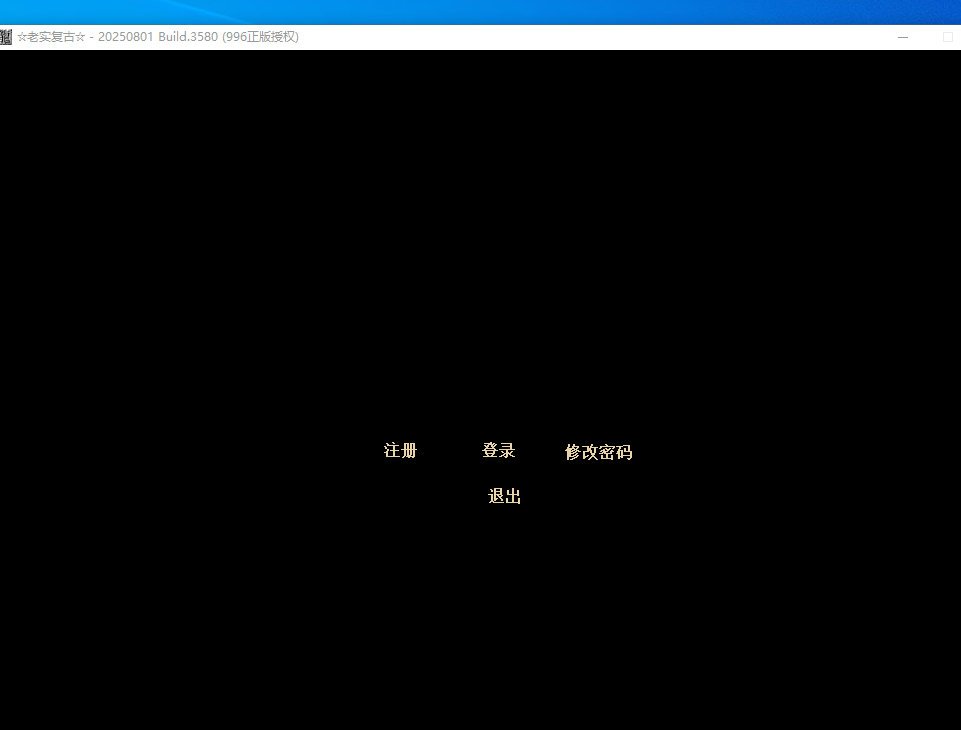Click 修改密码 to the right of 登录

[598, 452]
